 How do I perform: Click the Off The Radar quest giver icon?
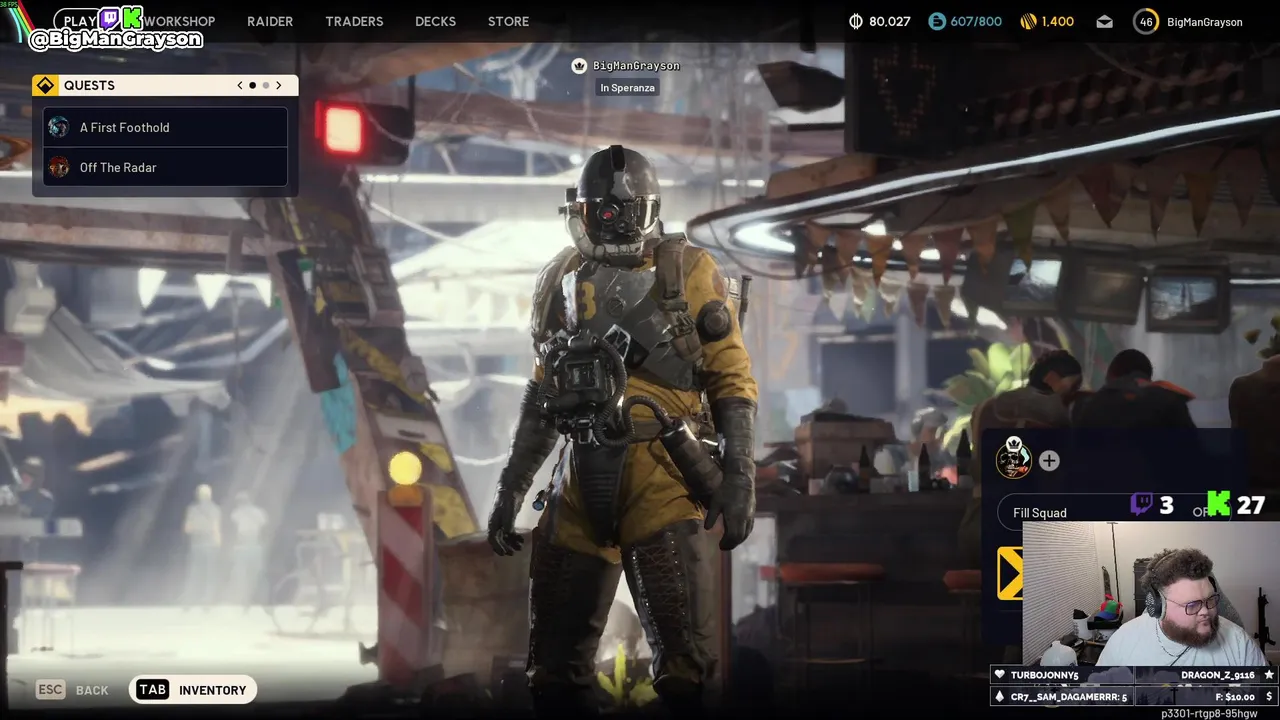(x=59, y=167)
